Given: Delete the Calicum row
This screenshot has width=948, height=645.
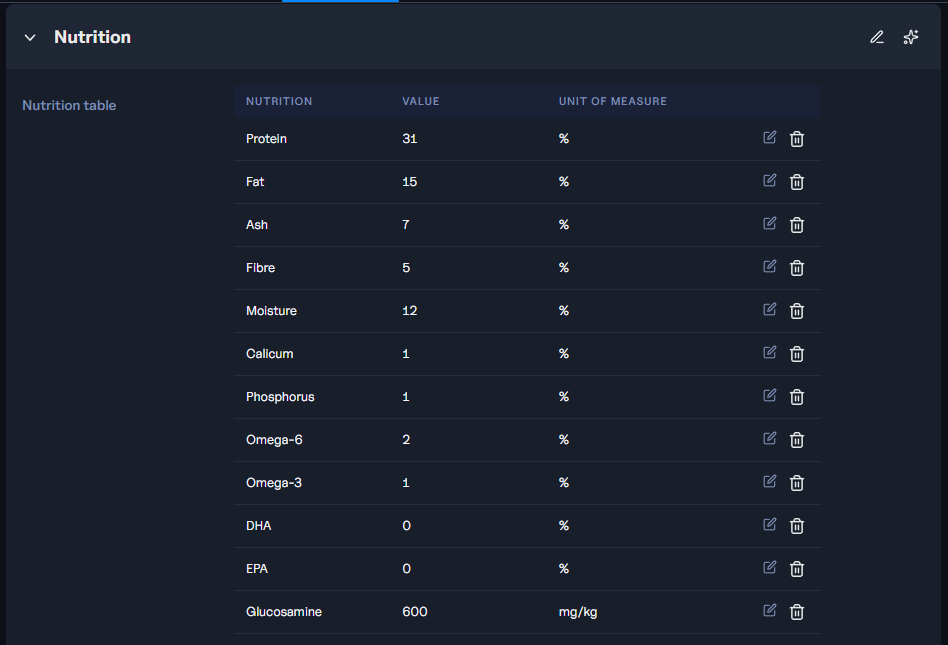Looking at the screenshot, I should click(x=797, y=354).
